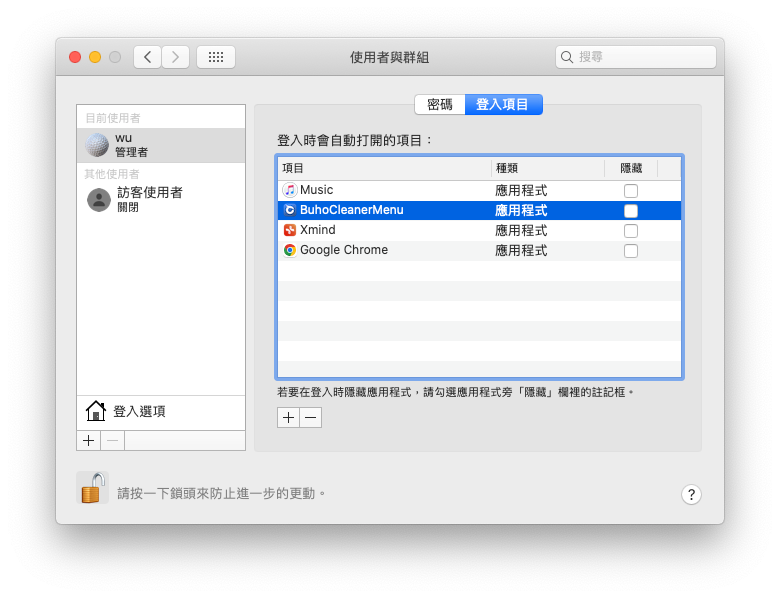Click the wu user avatar
Screen dimensions: 780x598
tap(97, 145)
